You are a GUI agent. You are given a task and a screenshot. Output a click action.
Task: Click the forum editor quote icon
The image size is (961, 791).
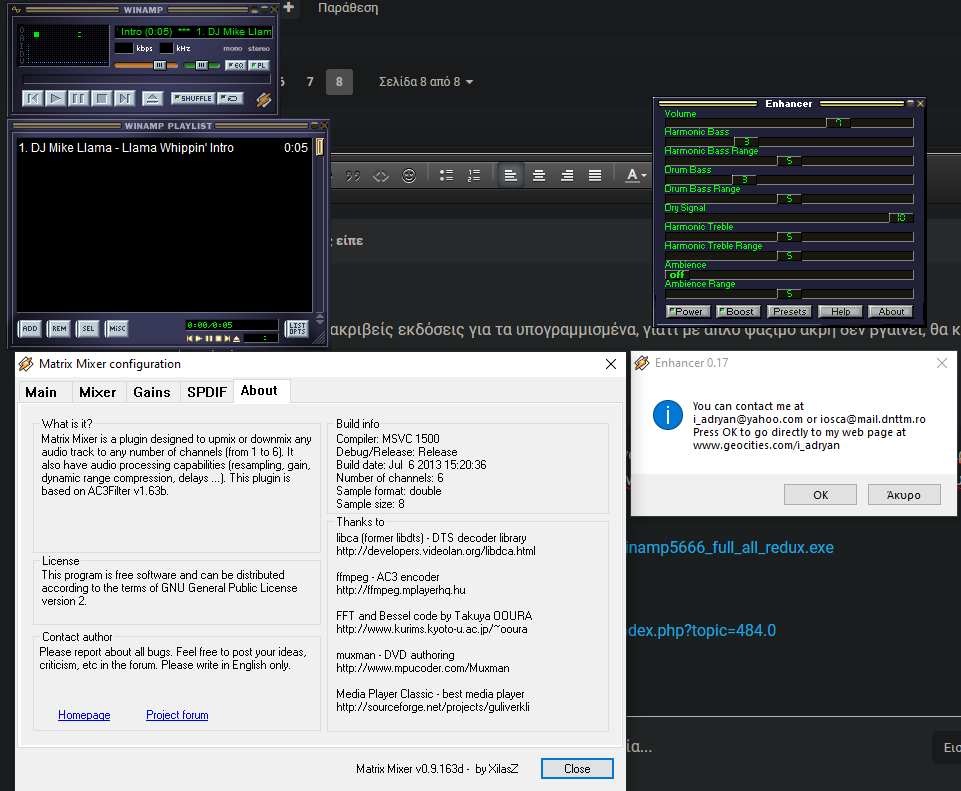point(352,176)
